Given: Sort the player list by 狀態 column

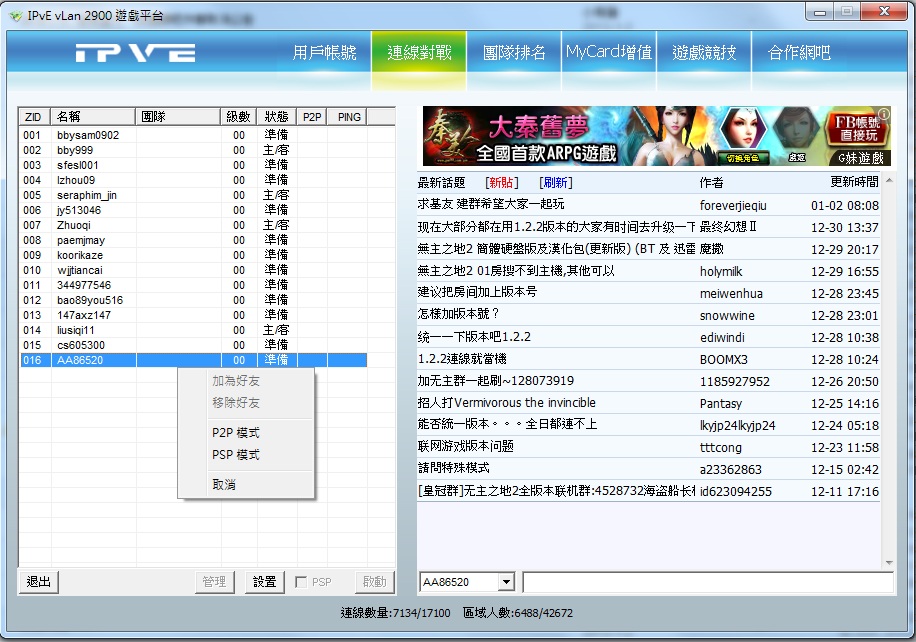Looking at the screenshot, I should 275,117.
